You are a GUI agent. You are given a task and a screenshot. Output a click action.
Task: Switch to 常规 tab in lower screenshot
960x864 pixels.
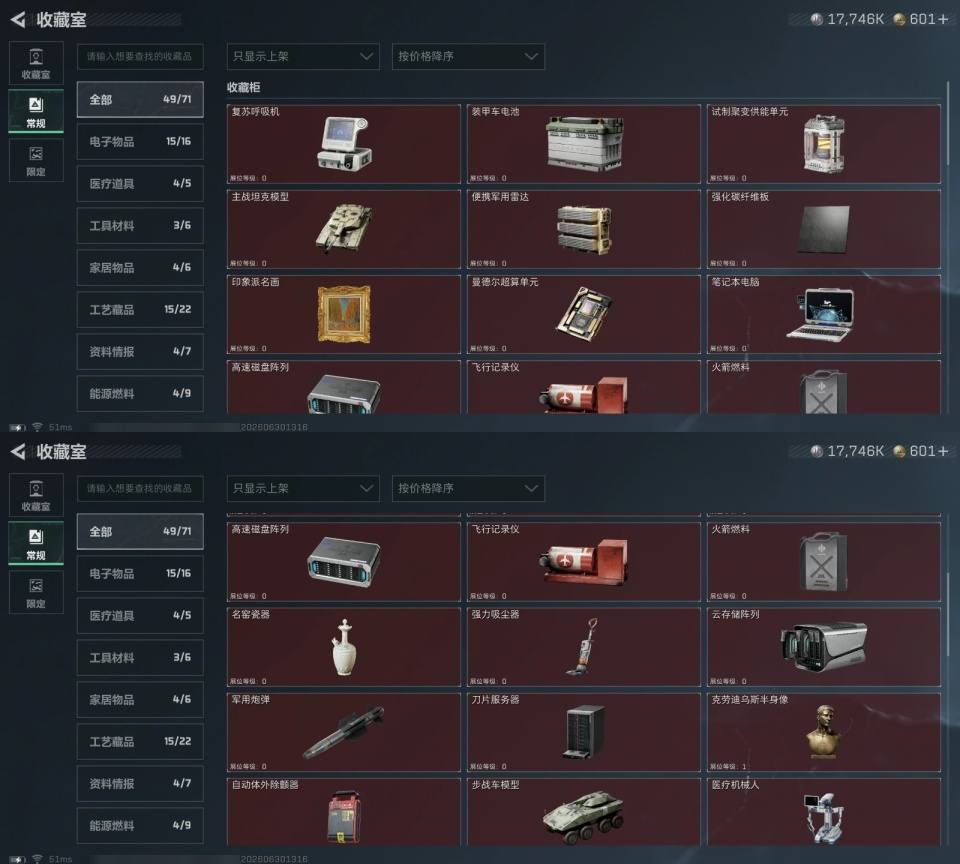click(36, 544)
